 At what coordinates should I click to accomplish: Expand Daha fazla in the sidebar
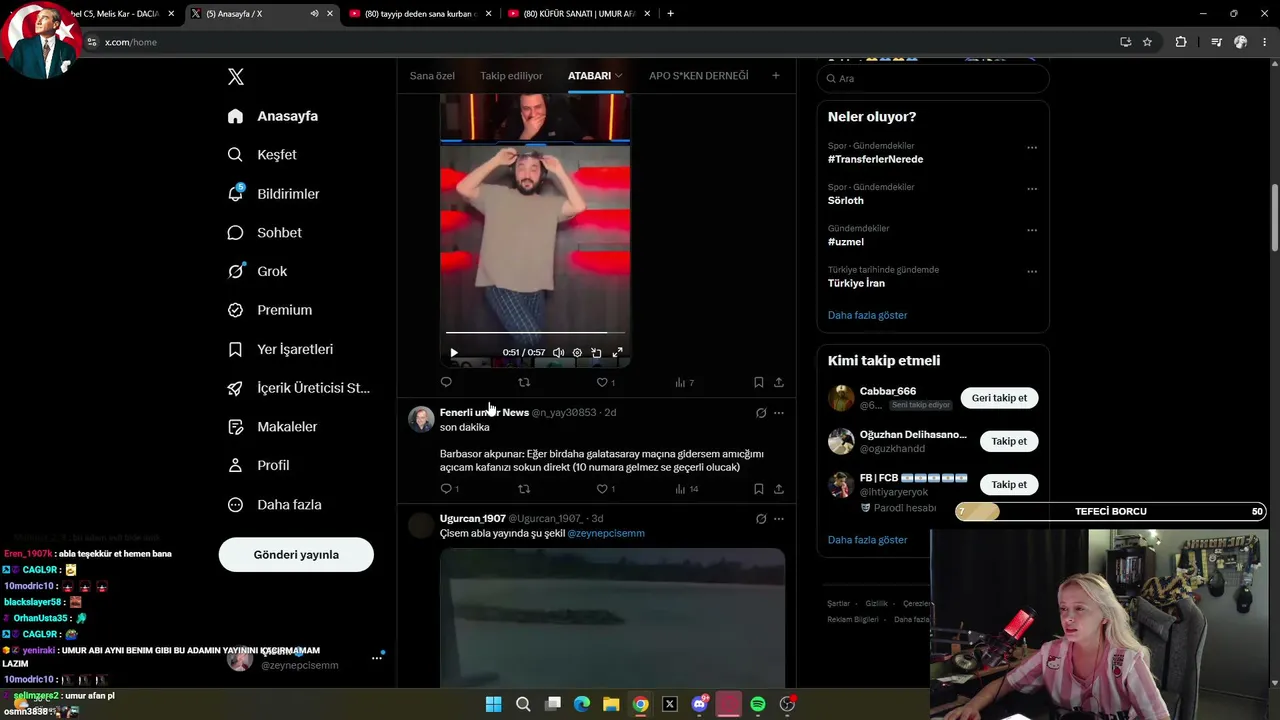pos(273,505)
